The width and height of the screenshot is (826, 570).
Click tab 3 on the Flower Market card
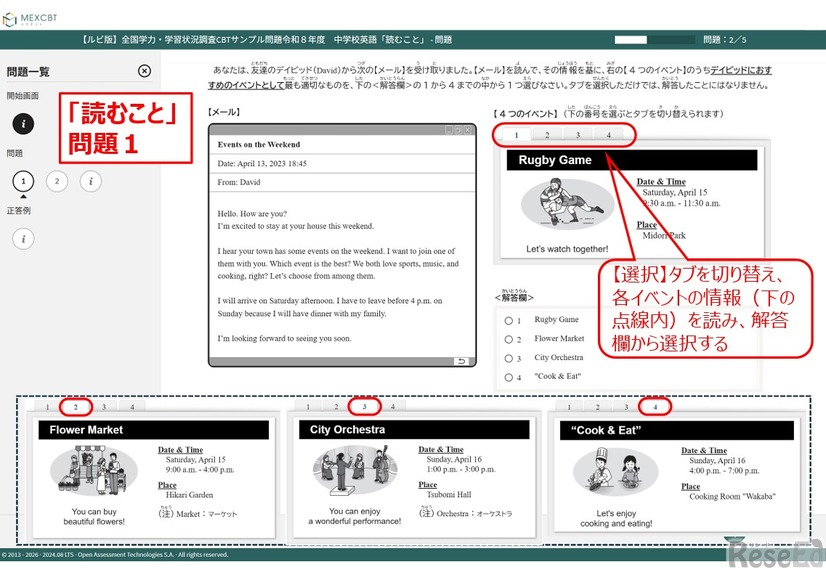click(103, 407)
